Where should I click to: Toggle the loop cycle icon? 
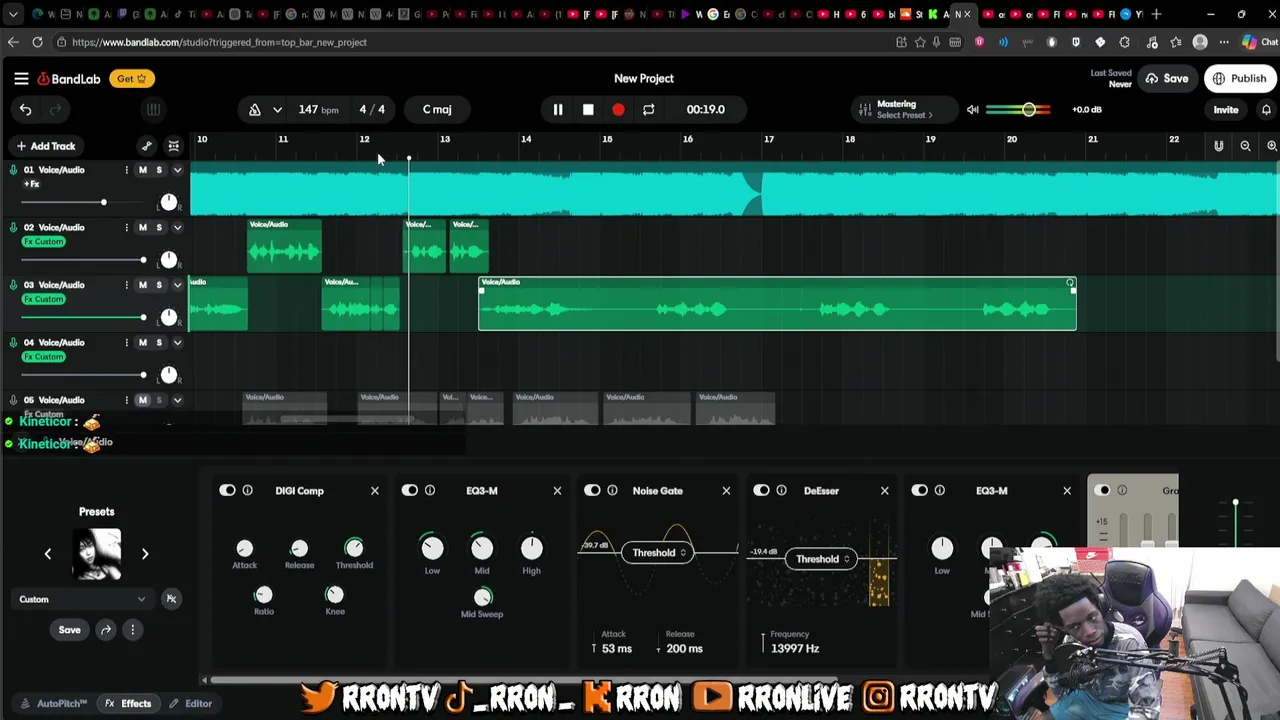click(648, 109)
